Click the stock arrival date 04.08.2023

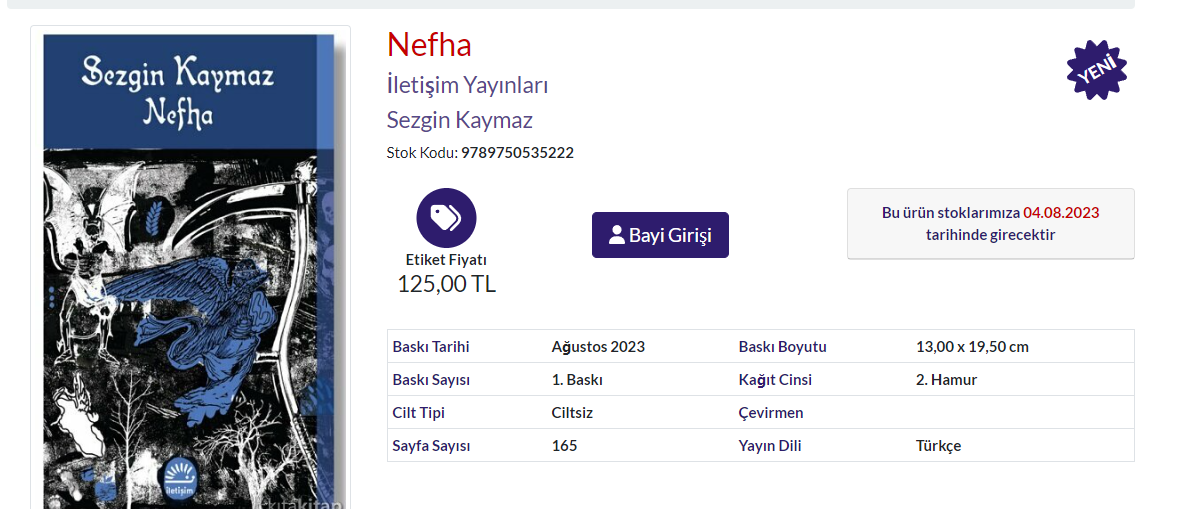tap(1061, 213)
